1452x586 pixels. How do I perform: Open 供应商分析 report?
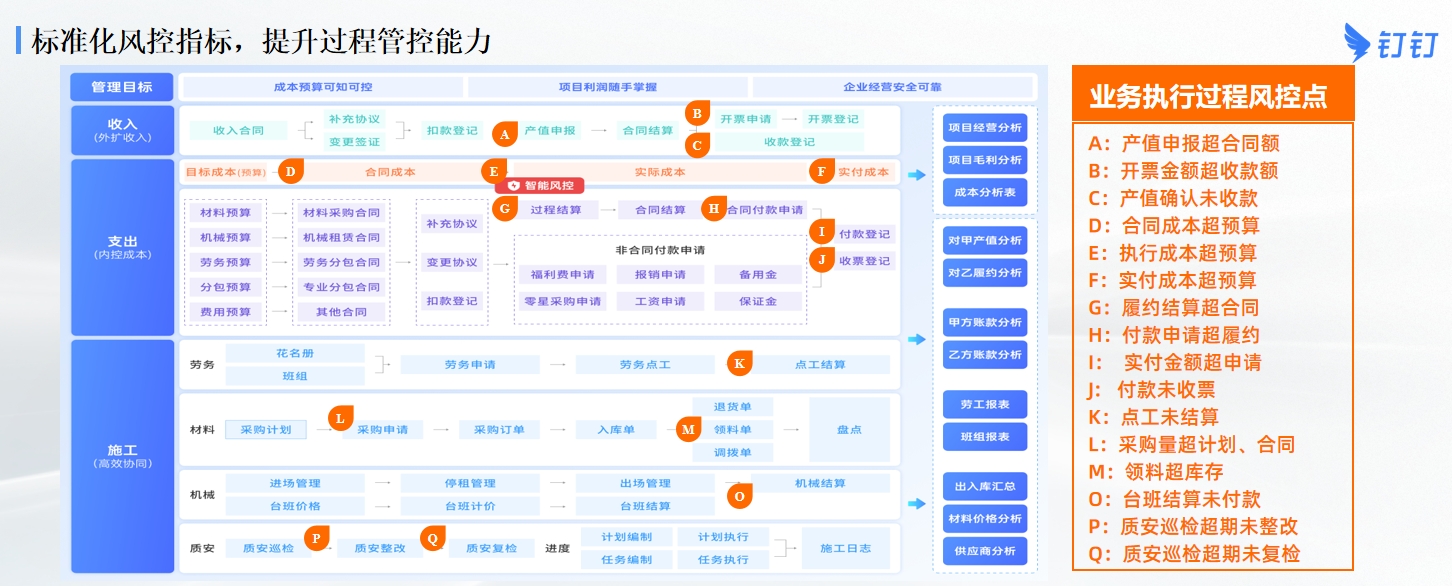[x=985, y=550]
